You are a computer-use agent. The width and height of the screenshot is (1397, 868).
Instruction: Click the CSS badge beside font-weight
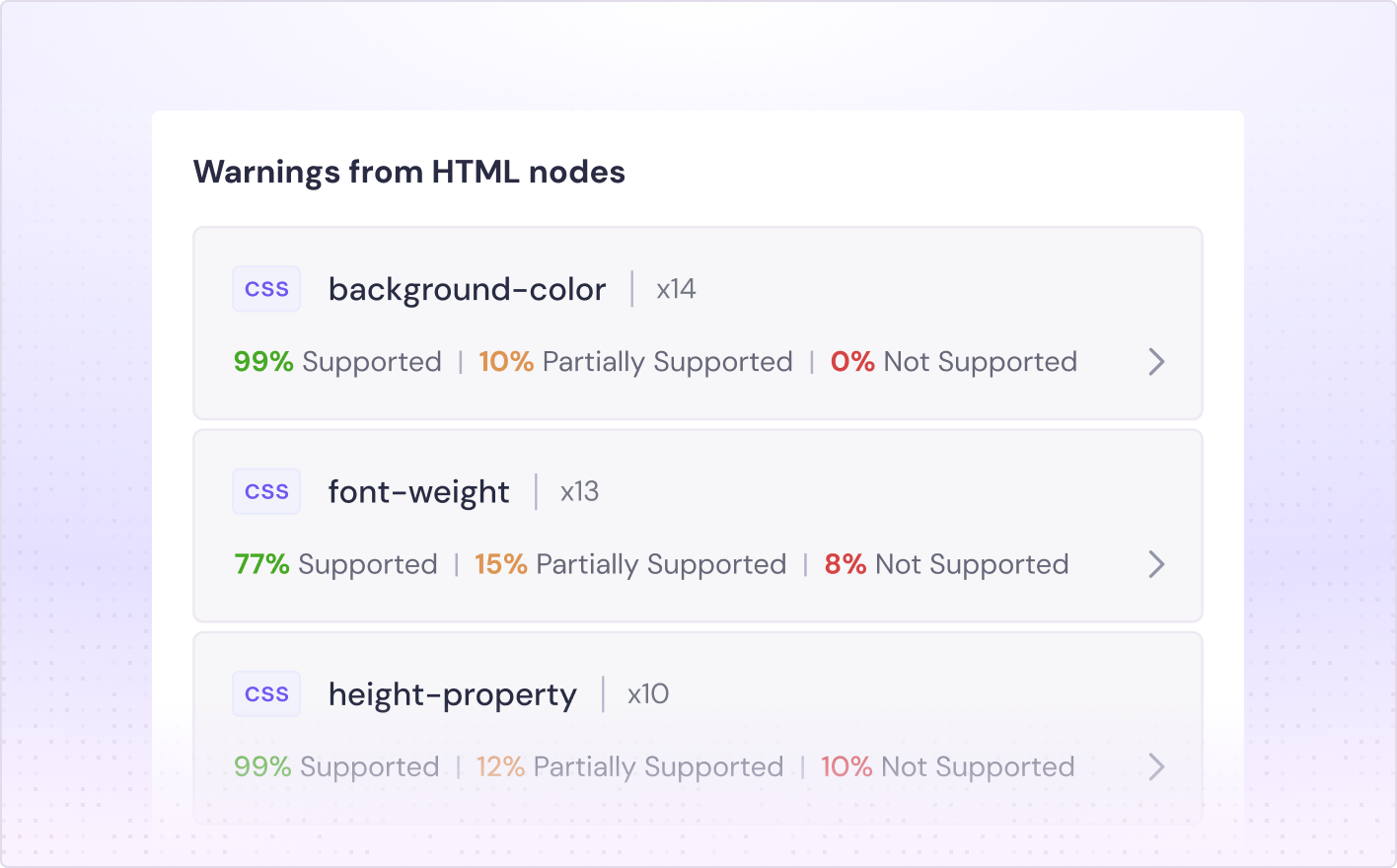tap(266, 491)
